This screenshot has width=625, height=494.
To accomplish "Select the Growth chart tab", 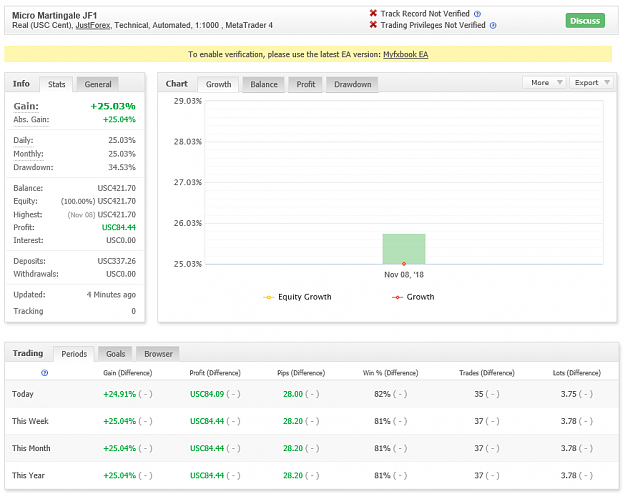I will pos(218,84).
